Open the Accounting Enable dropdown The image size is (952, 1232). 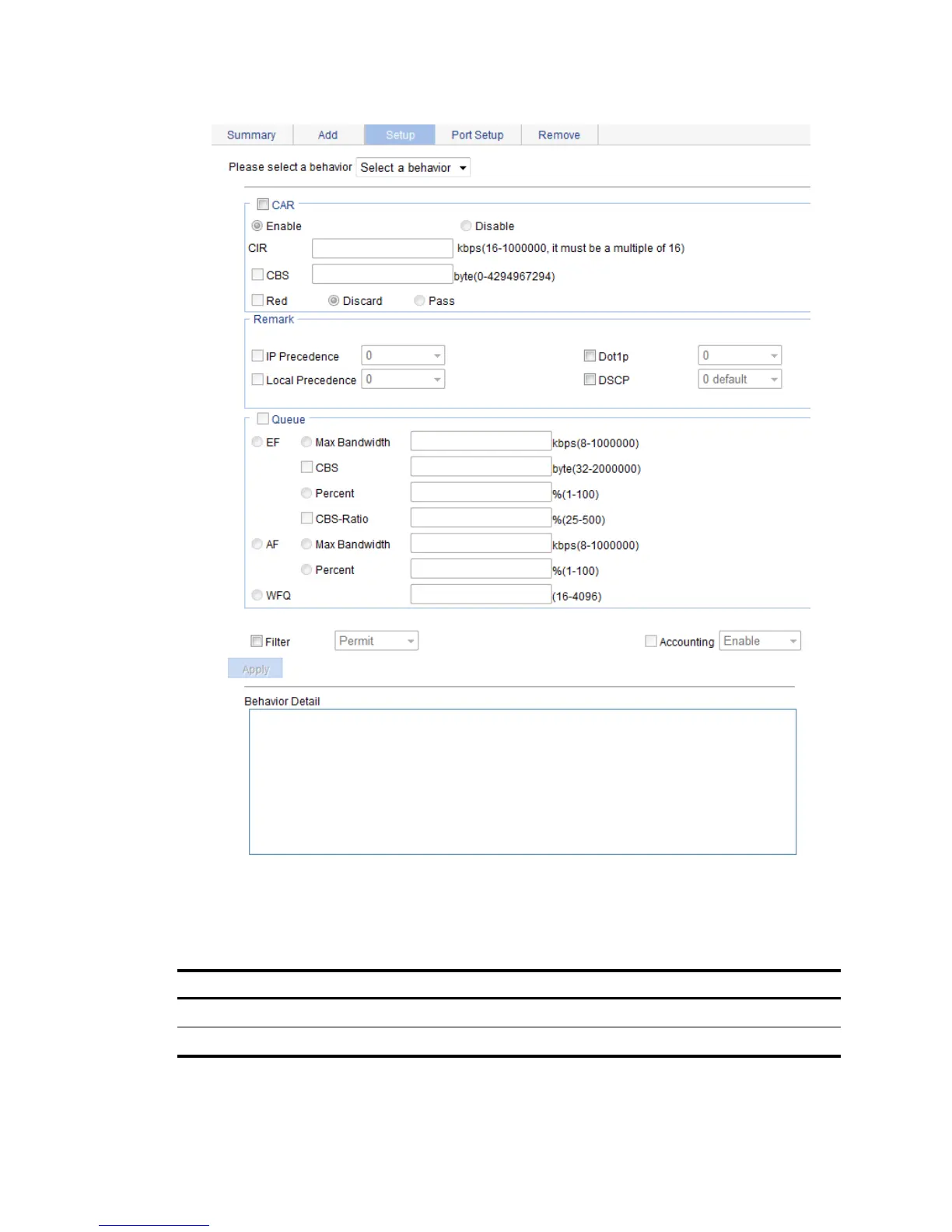tap(760, 641)
